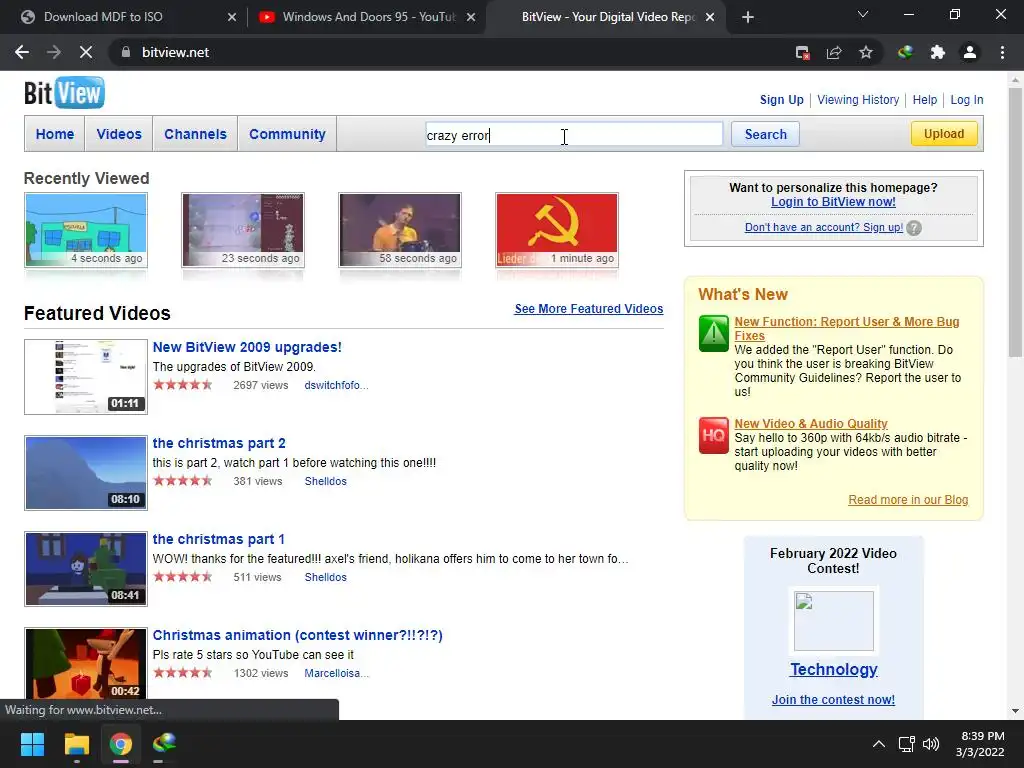Click the red HQ icon
Screen dimensions: 1024x768
pyautogui.click(x=714, y=435)
